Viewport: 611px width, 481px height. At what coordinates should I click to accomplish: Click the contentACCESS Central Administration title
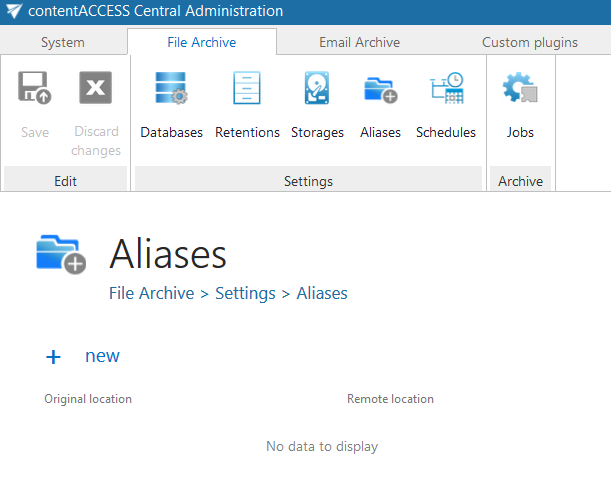click(155, 11)
